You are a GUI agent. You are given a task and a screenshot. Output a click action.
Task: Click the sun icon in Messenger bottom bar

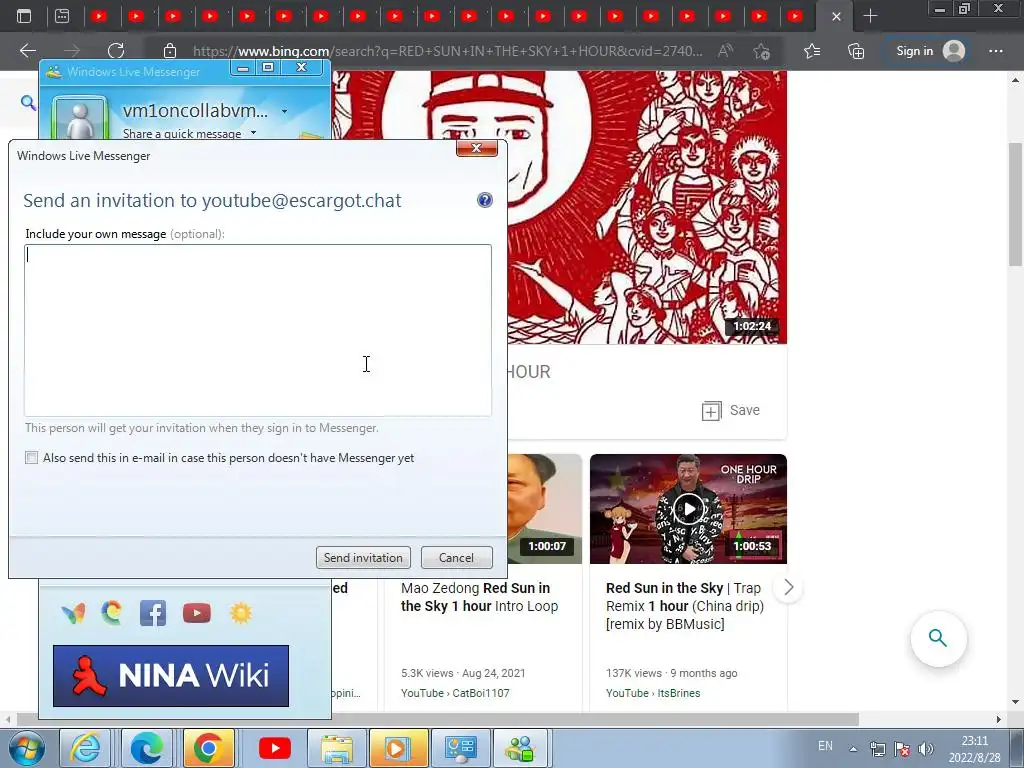coord(240,613)
